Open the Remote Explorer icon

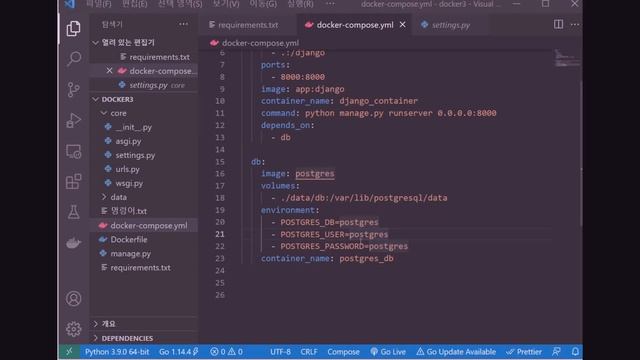pyautogui.click(x=73, y=151)
